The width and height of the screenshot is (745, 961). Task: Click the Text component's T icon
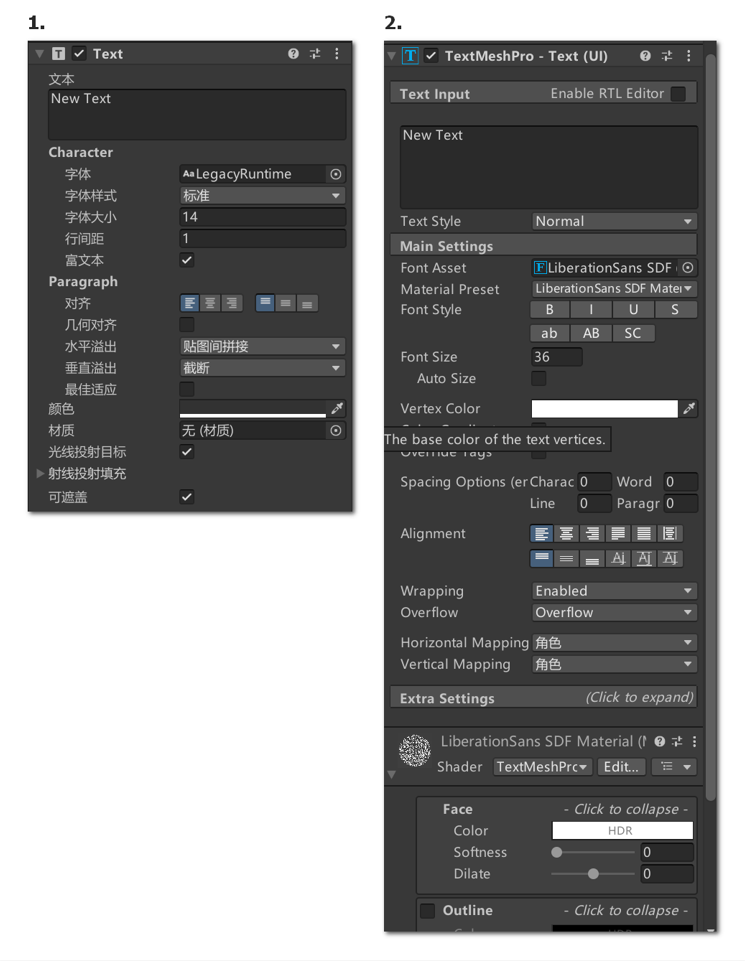tap(58, 54)
